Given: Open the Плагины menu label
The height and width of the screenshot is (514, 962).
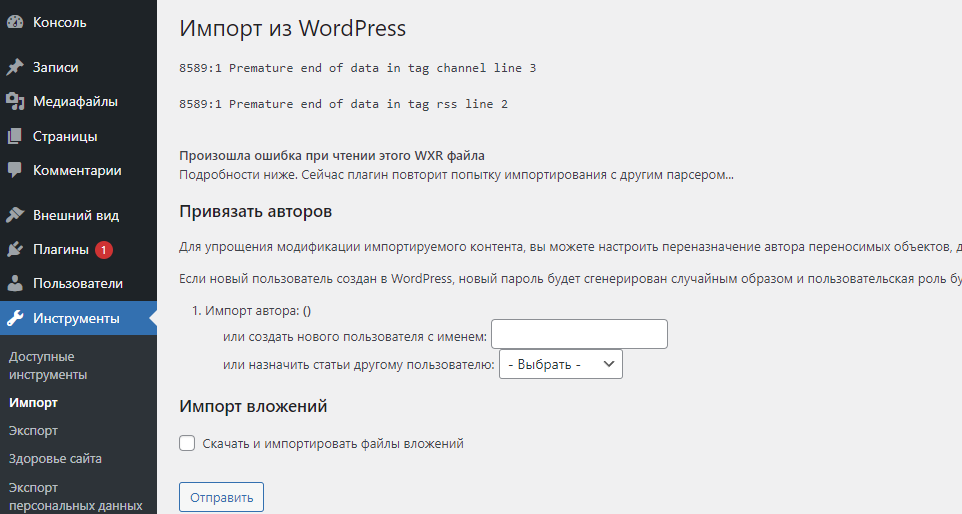Looking at the screenshot, I should pyautogui.click(x=61, y=249).
